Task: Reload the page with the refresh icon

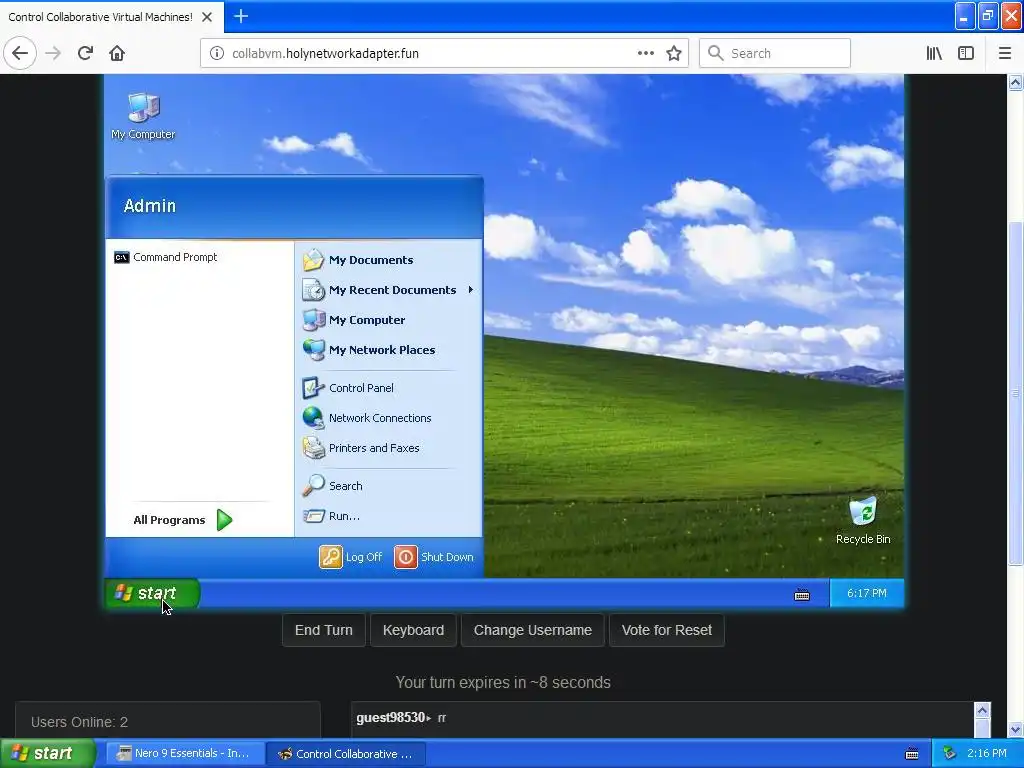Action: [x=85, y=53]
